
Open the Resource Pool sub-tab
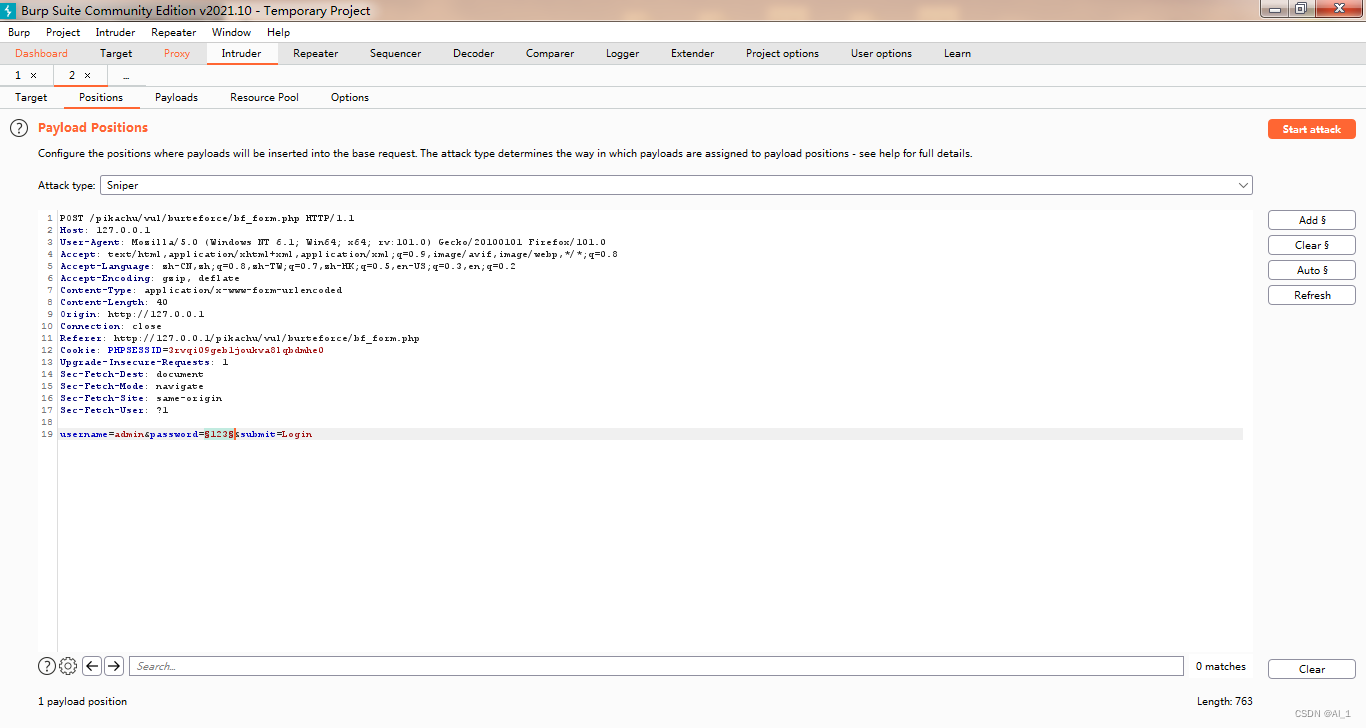point(264,98)
